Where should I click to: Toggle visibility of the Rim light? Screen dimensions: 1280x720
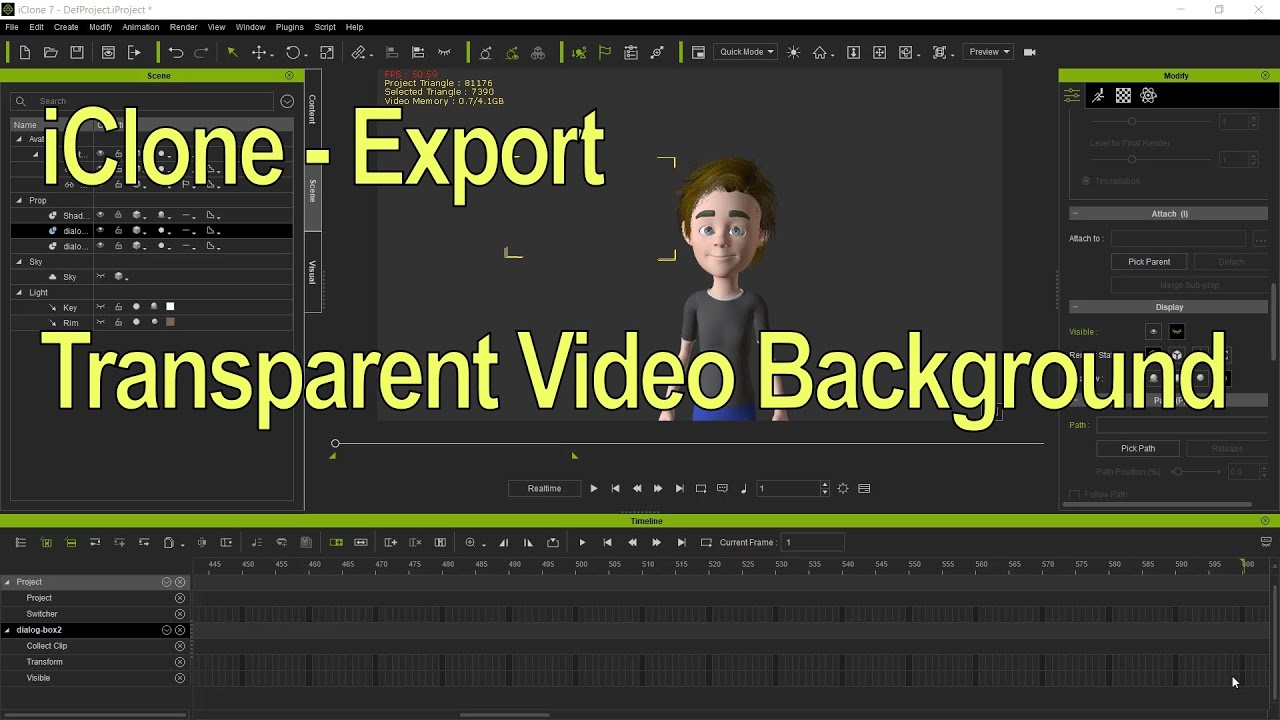(100, 322)
